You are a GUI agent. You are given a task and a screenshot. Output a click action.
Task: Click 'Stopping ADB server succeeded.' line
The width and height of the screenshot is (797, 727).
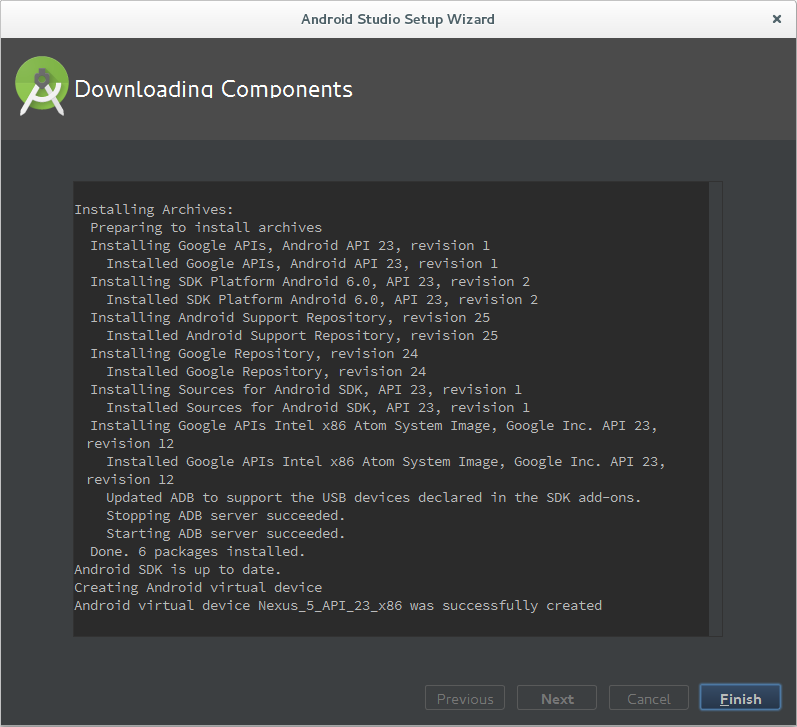click(226, 516)
